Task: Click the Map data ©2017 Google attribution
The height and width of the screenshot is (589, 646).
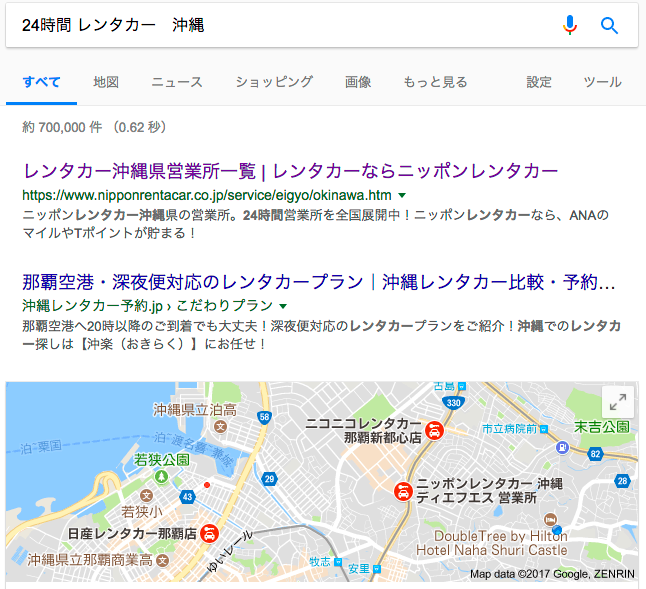Action: (552, 574)
